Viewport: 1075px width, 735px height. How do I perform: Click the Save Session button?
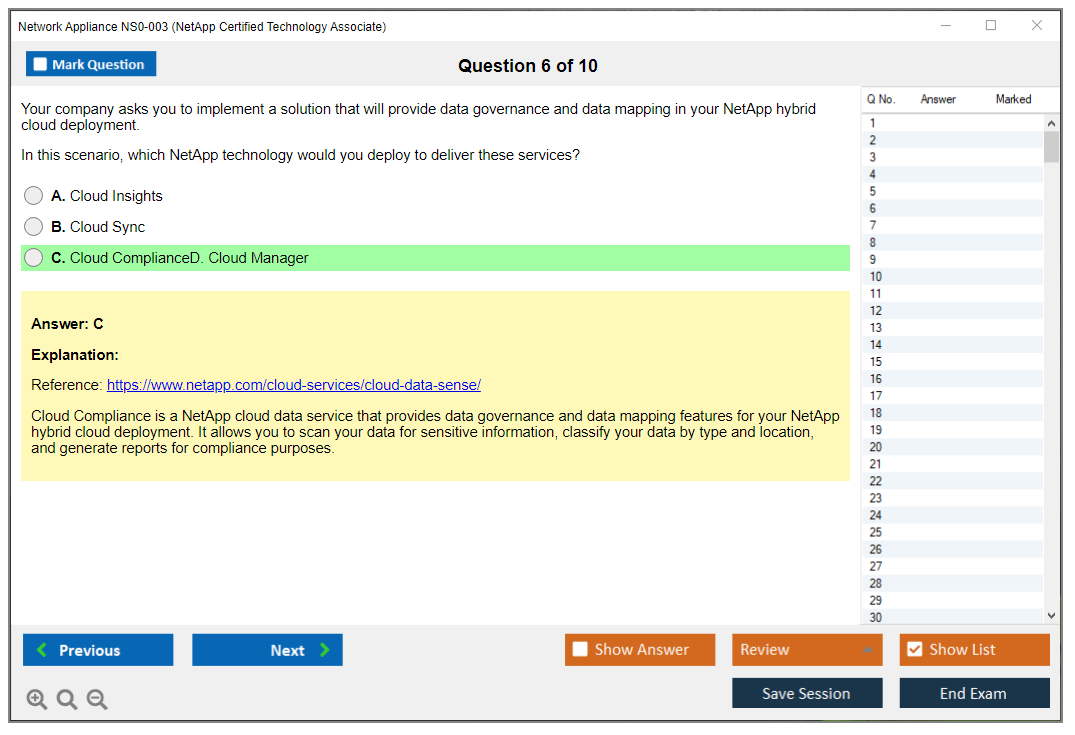807,693
